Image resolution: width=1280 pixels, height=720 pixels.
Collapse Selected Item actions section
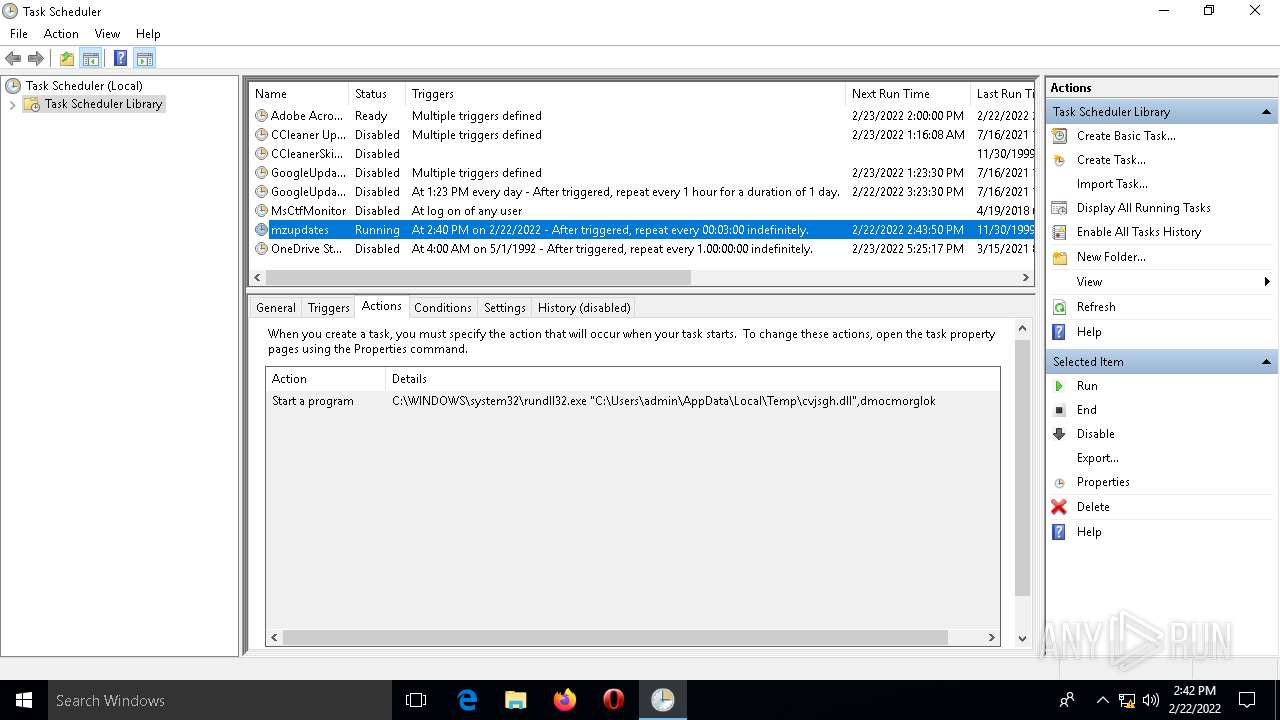click(x=1266, y=362)
